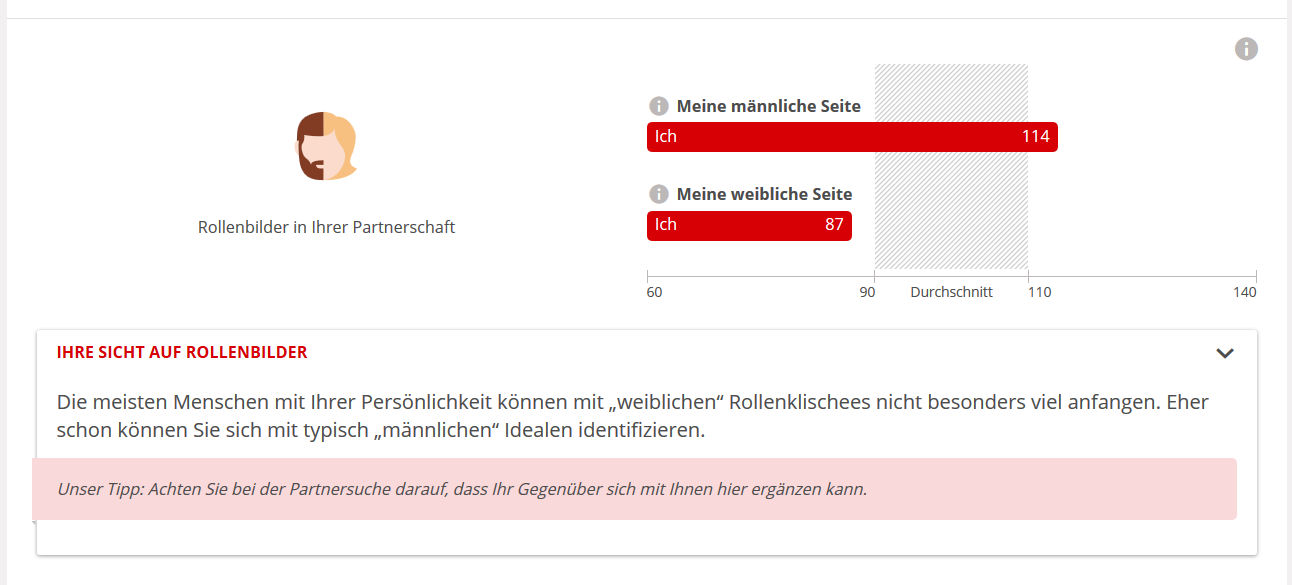Click the Durchschnitt axis label
The width and height of the screenshot is (1292, 585).
pyautogui.click(x=951, y=292)
